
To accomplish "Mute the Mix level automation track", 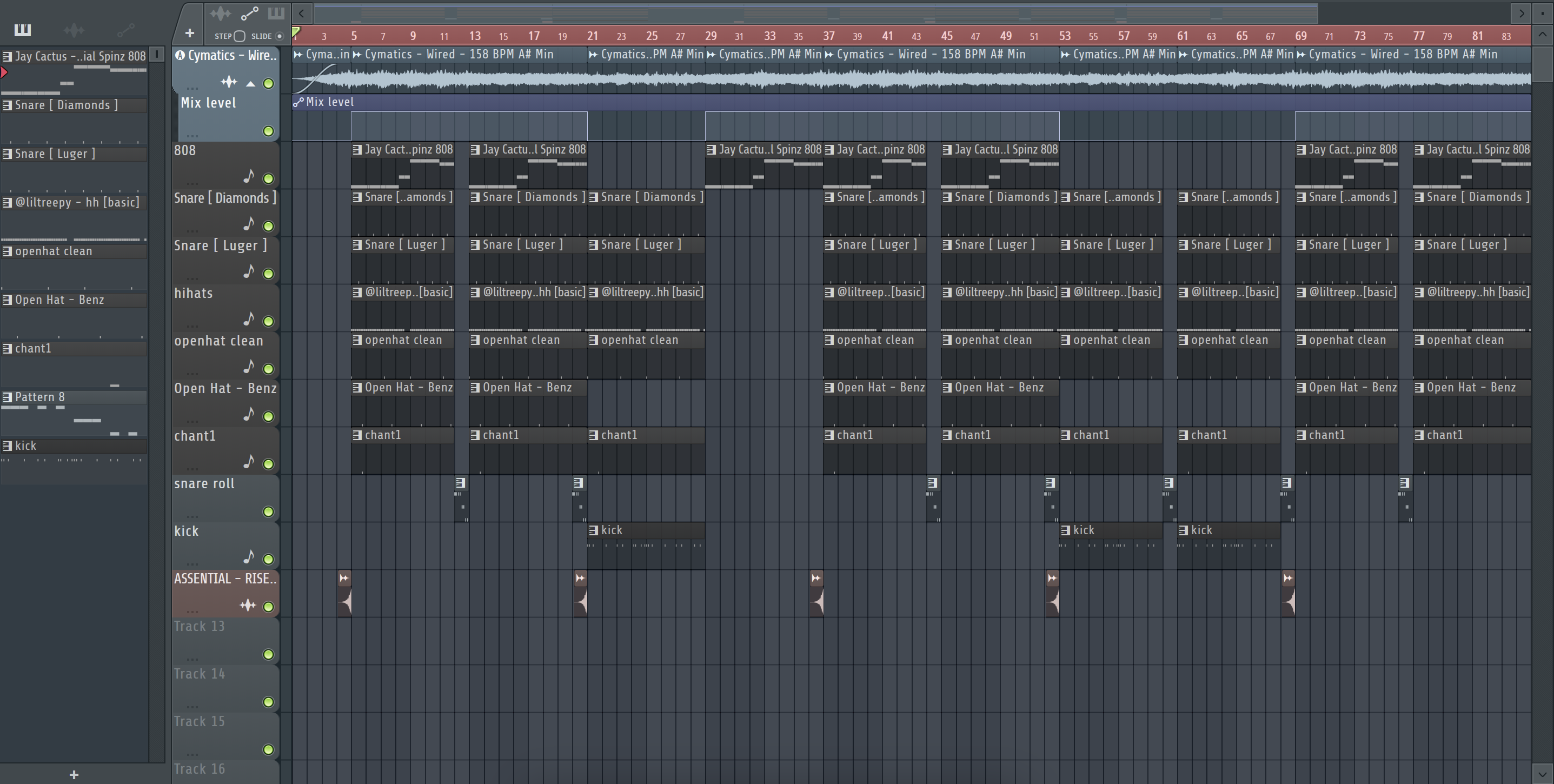I will (268, 131).
